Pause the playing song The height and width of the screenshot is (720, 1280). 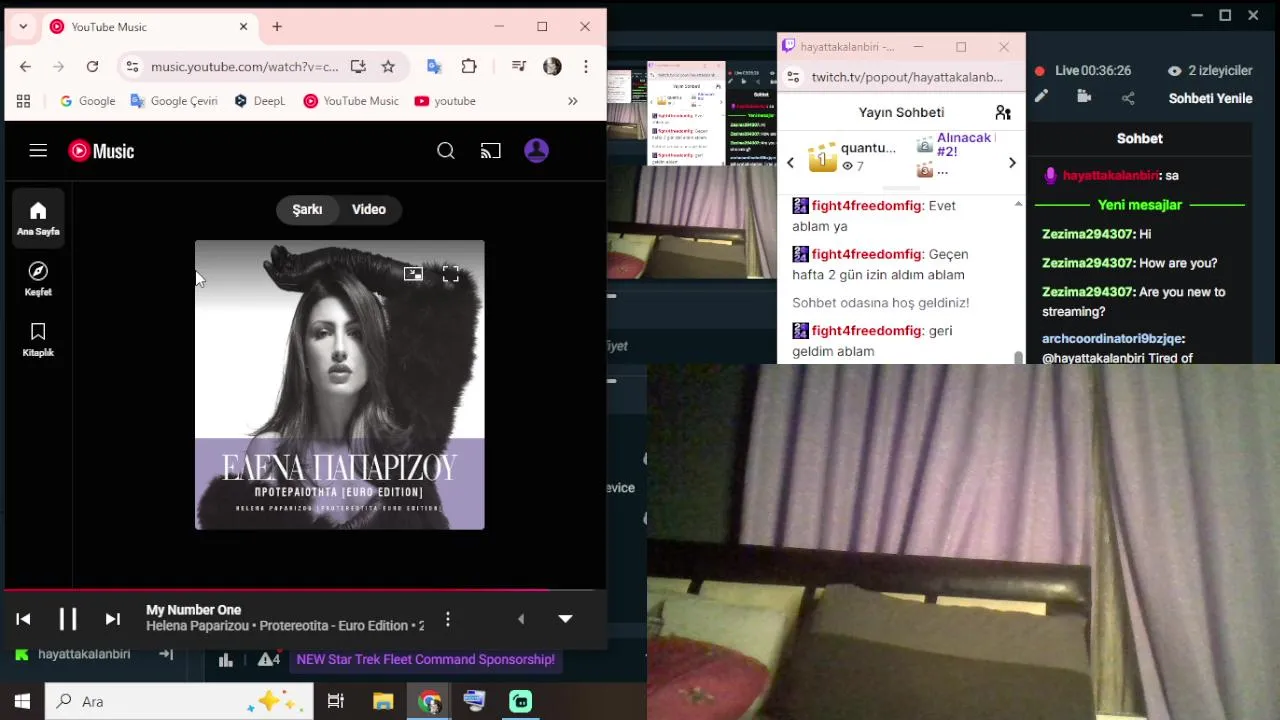68,619
